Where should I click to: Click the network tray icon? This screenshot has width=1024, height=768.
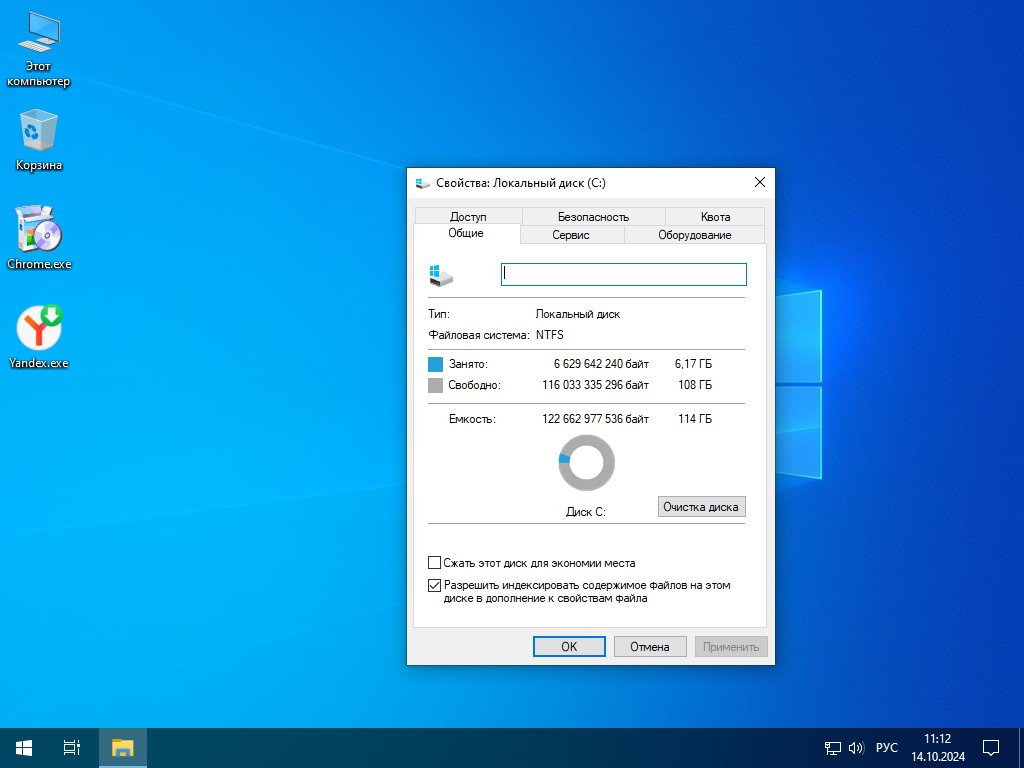pyautogui.click(x=832, y=747)
